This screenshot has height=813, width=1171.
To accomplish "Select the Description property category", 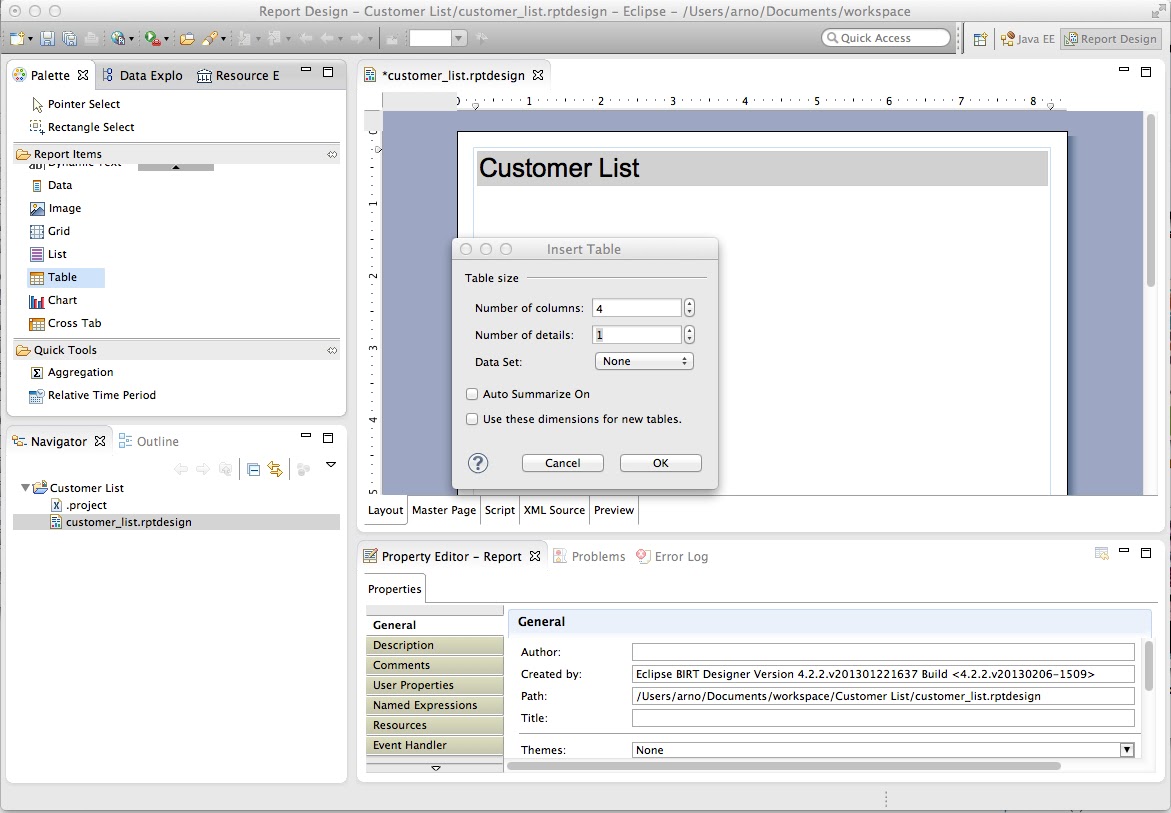I will 435,645.
